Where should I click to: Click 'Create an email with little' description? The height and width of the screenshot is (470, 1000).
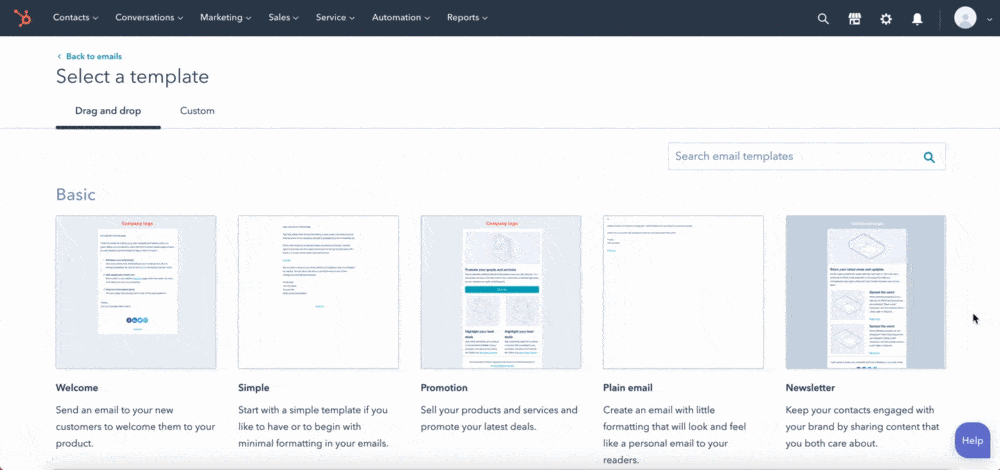click(675, 434)
